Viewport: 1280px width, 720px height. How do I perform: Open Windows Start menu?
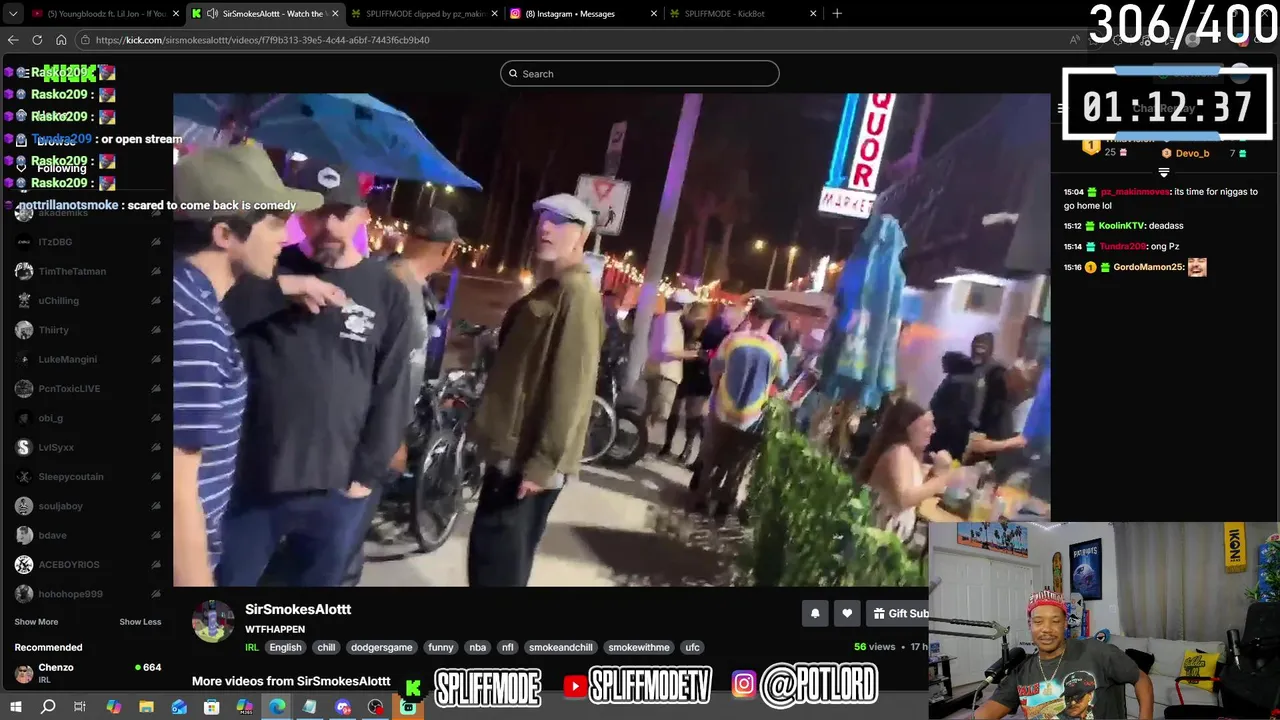pos(17,707)
